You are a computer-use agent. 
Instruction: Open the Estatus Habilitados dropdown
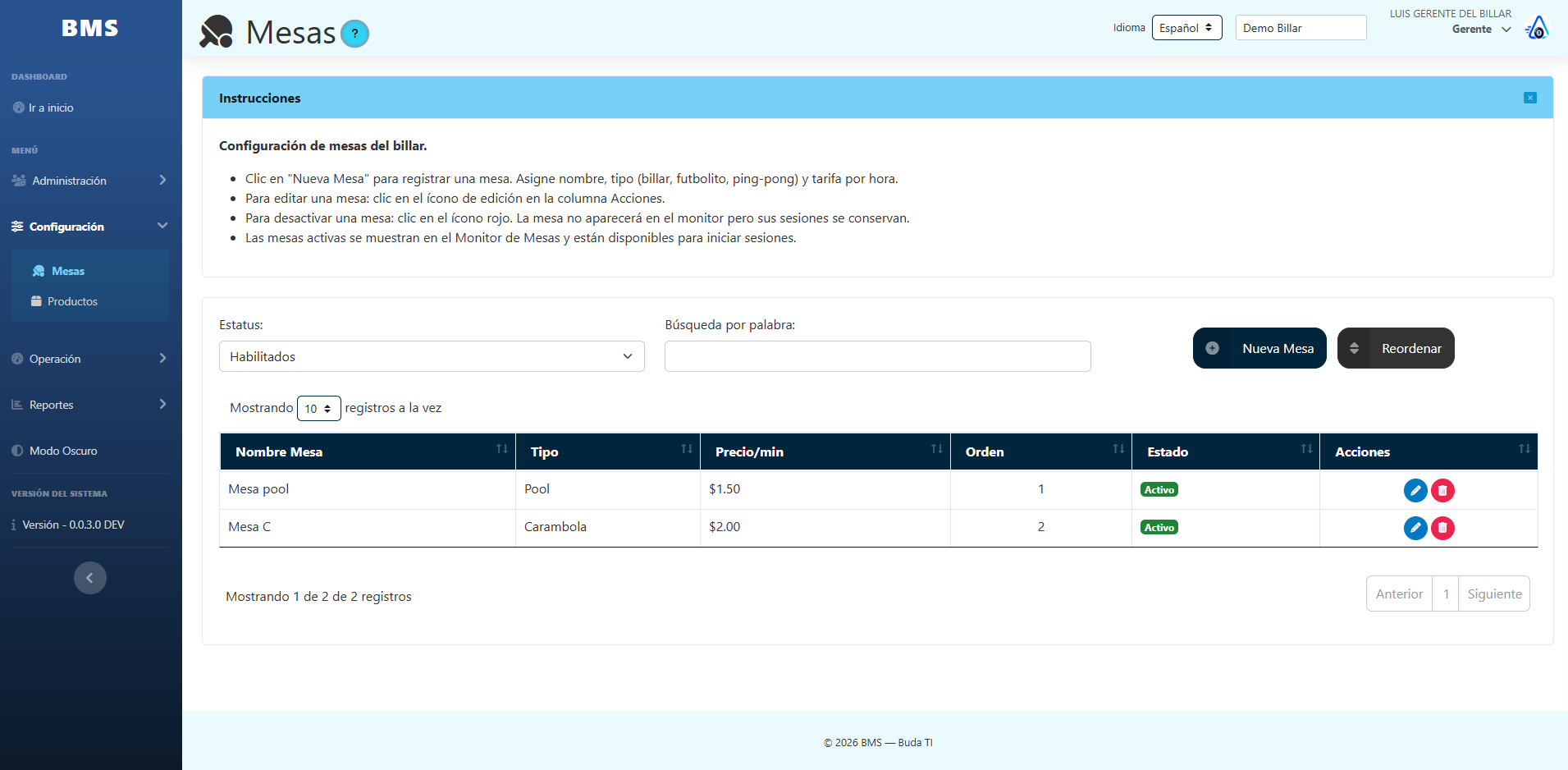[432, 356]
